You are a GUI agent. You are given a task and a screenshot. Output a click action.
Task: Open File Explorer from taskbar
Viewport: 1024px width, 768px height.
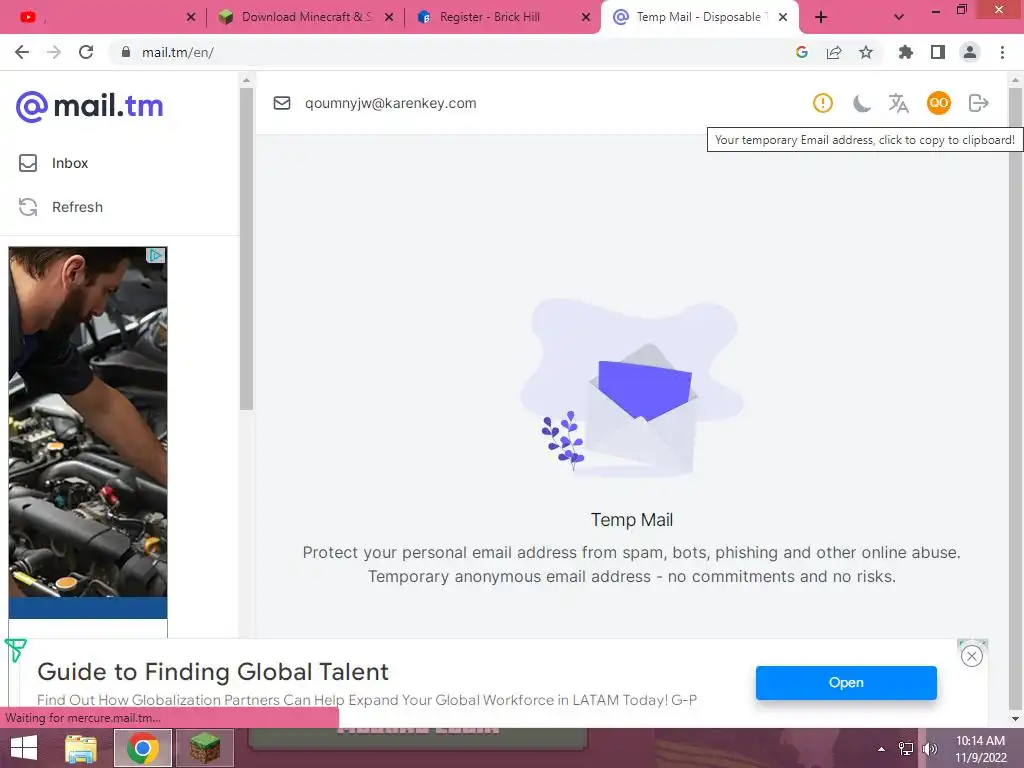[81, 748]
